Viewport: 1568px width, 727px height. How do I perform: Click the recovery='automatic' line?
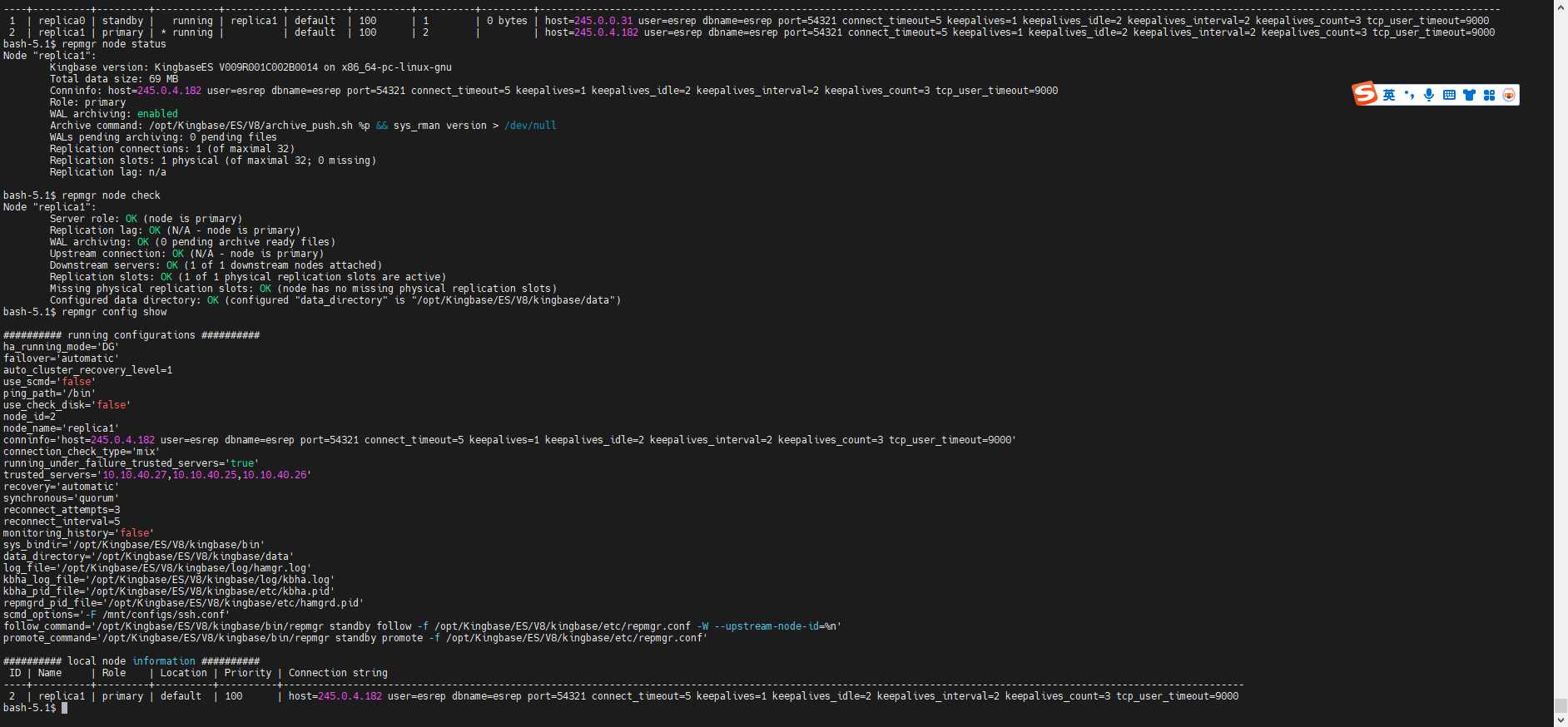[61, 487]
